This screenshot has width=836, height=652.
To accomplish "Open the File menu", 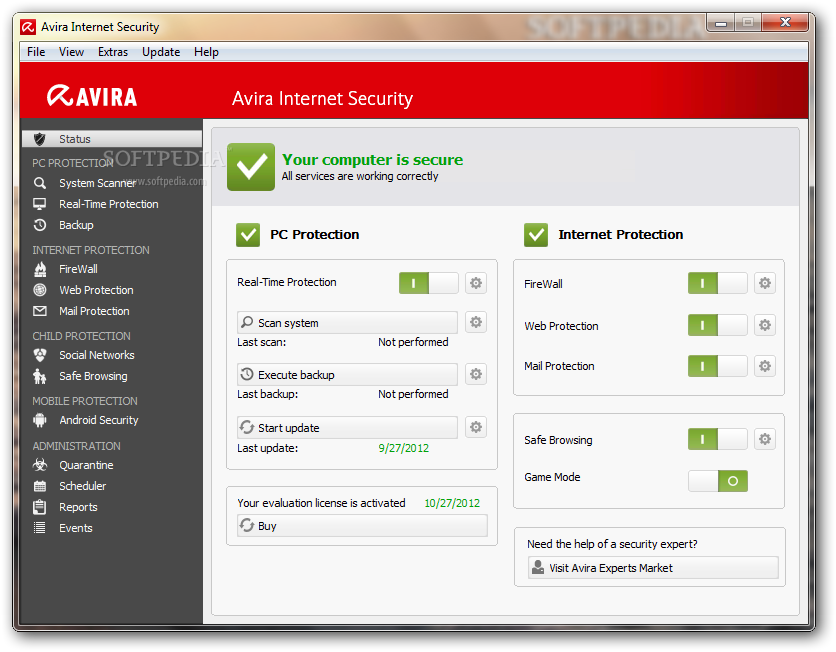I will [x=36, y=52].
